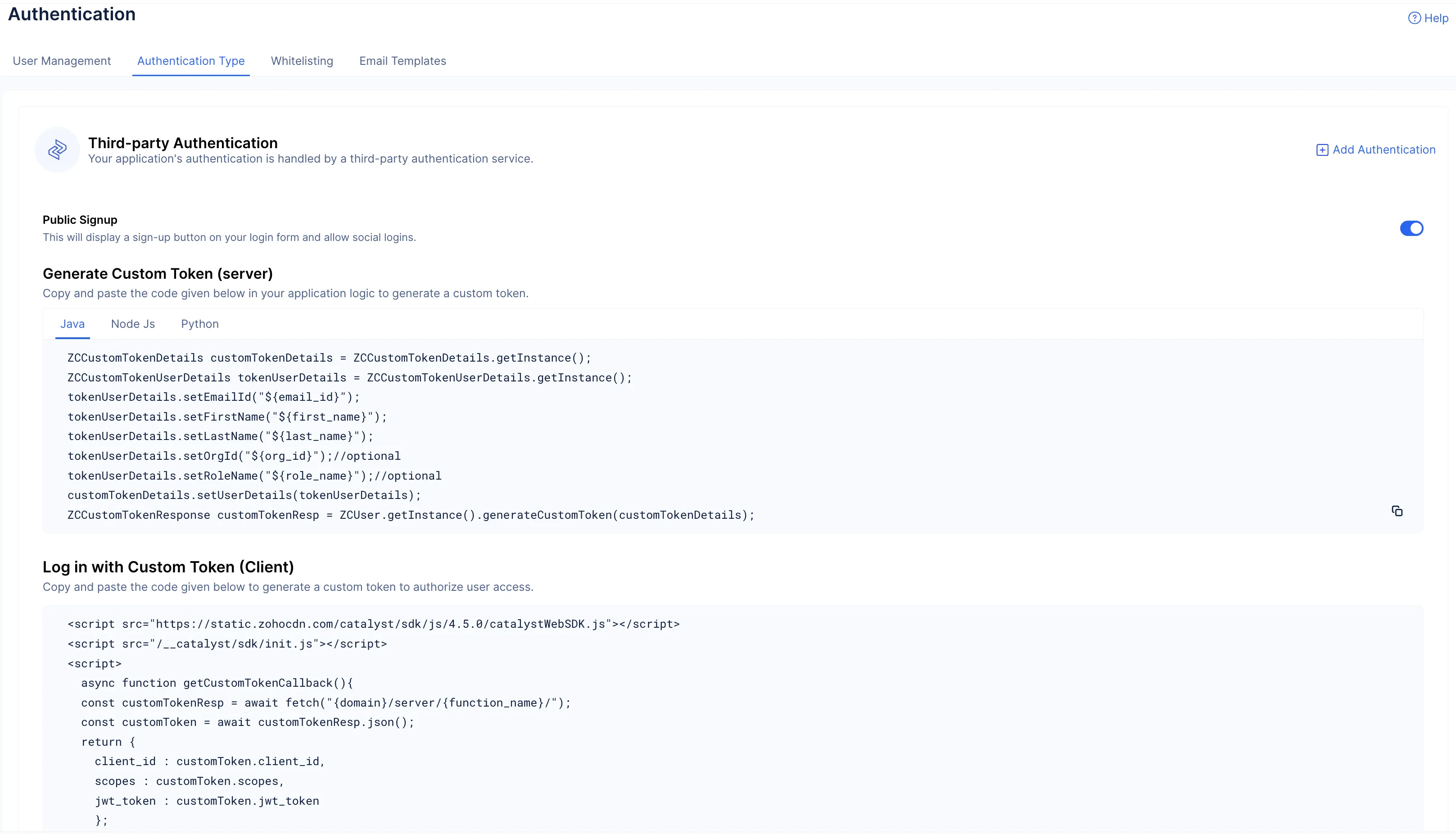This screenshot has width=1456, height=834.
Task: Click the catalystWebSDK.js script line
Action: pos(373,624)
